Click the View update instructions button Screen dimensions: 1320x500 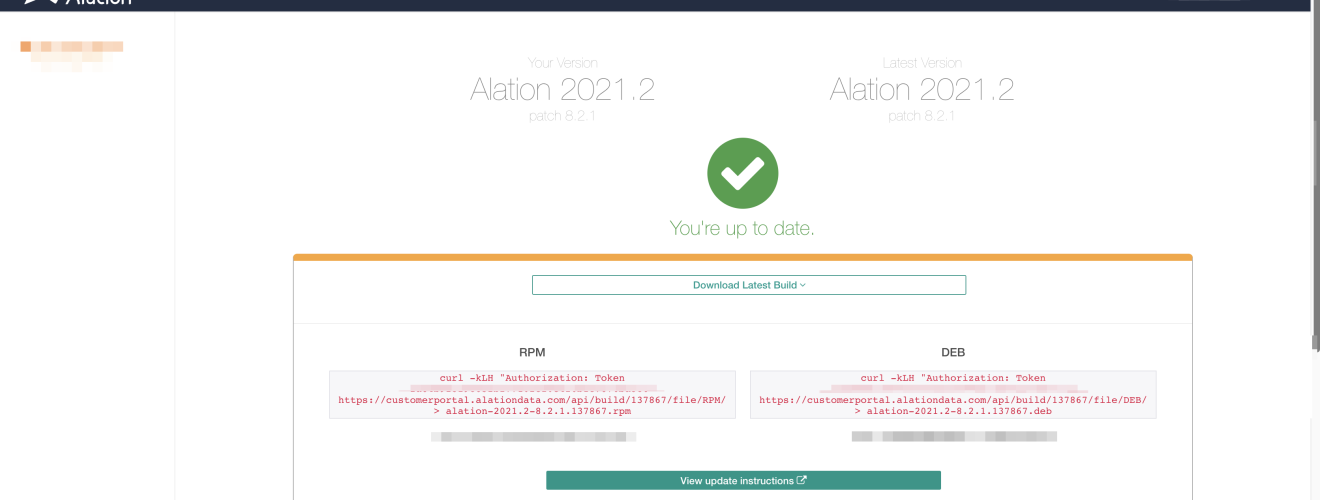(743, 480)
